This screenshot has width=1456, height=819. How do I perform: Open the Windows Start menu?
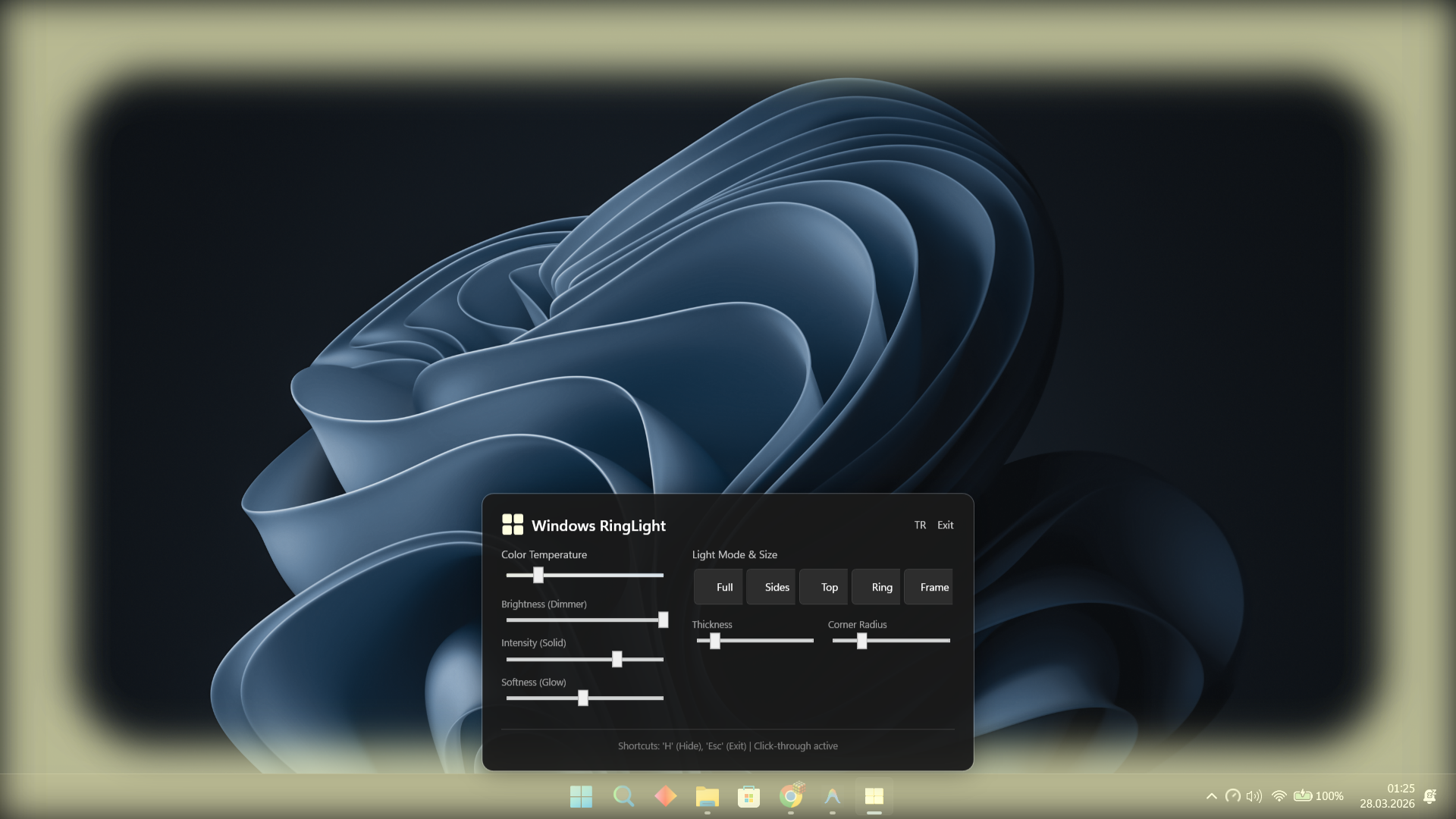pyautogui.click(x=581, y=796)
